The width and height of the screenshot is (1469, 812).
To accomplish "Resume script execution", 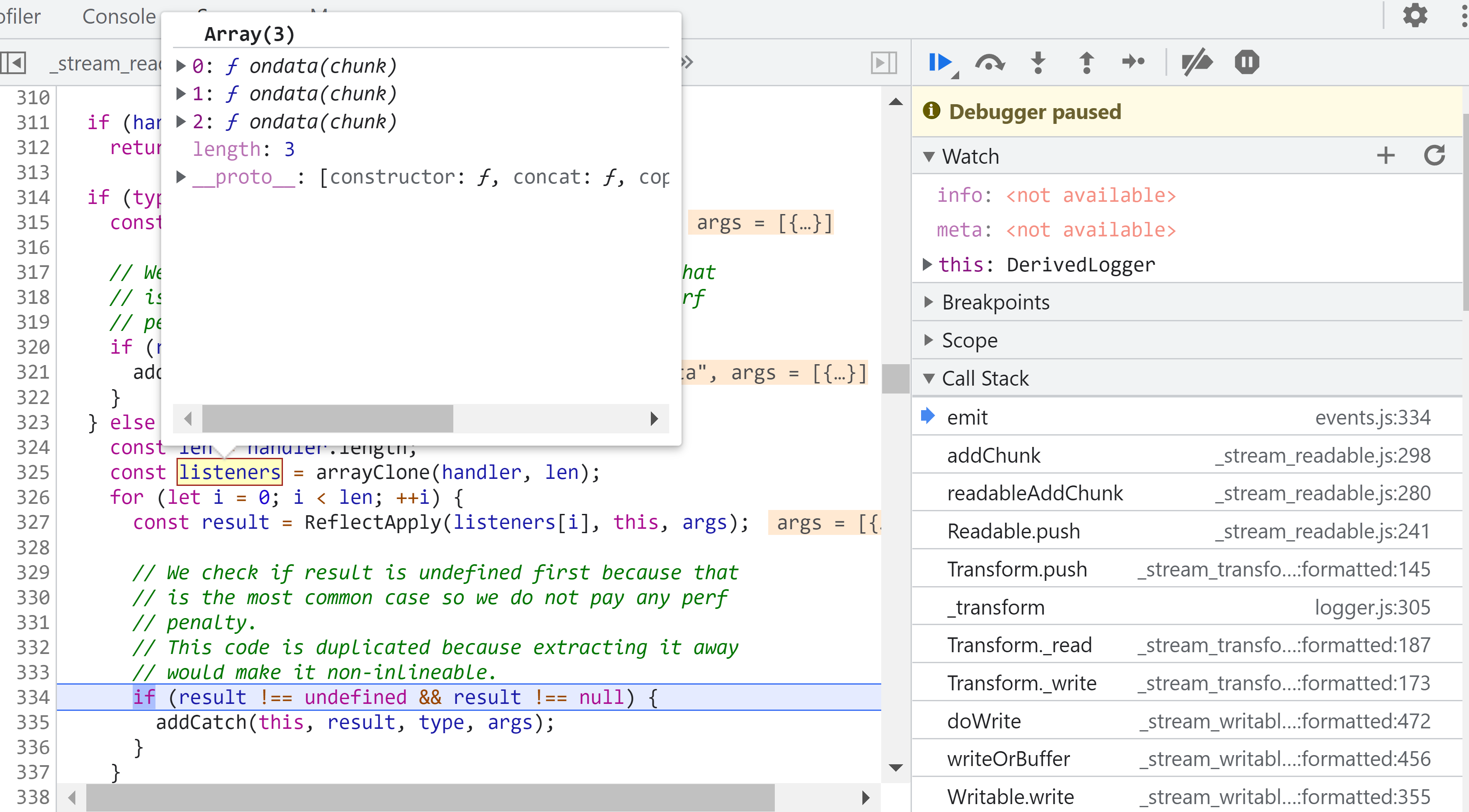I will pyautogui.click(x=940, y=62).
